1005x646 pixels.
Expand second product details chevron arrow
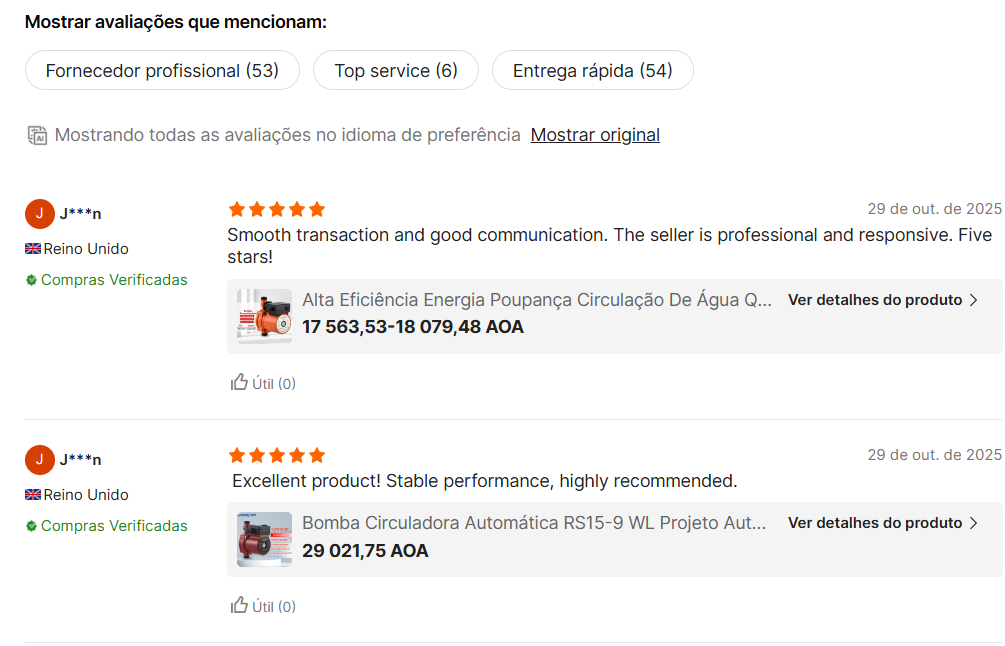(x=974, y=523)
